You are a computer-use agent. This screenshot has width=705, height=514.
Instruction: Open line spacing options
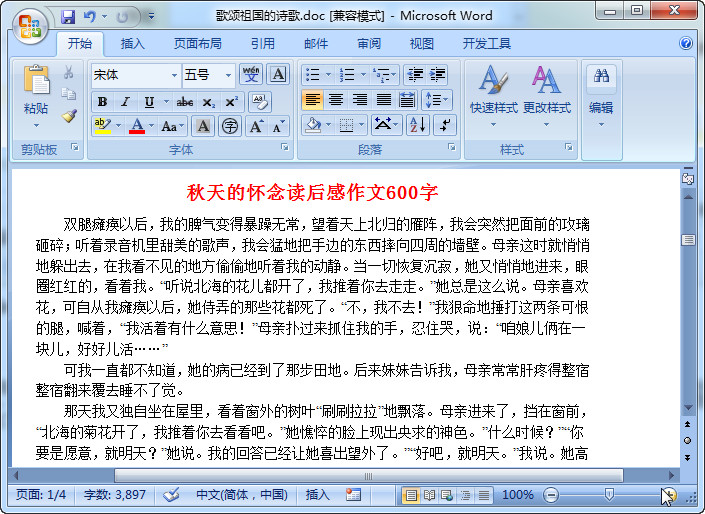[x=437, y=99]
